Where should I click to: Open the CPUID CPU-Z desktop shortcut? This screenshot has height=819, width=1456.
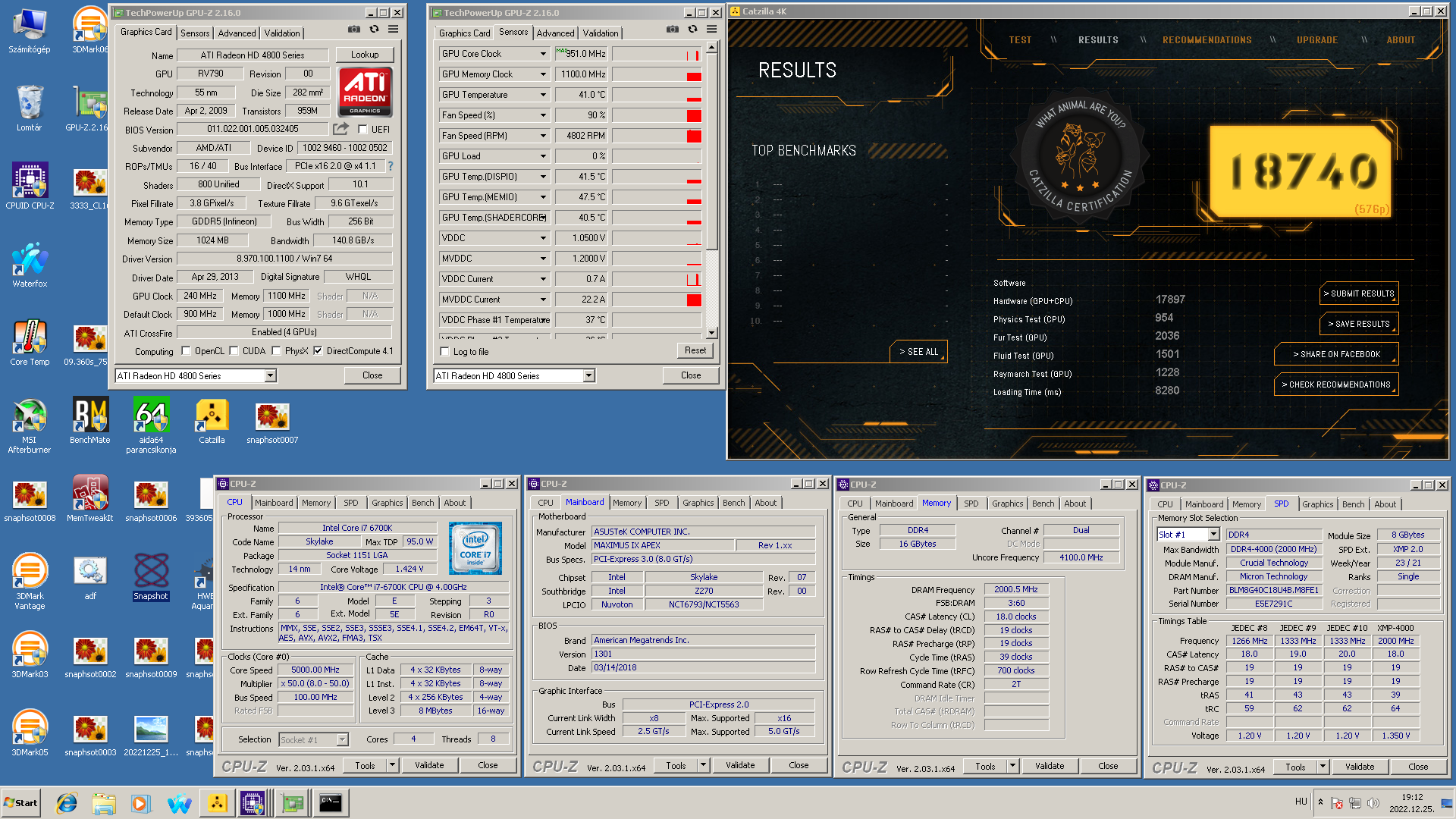tap(30, 187)
